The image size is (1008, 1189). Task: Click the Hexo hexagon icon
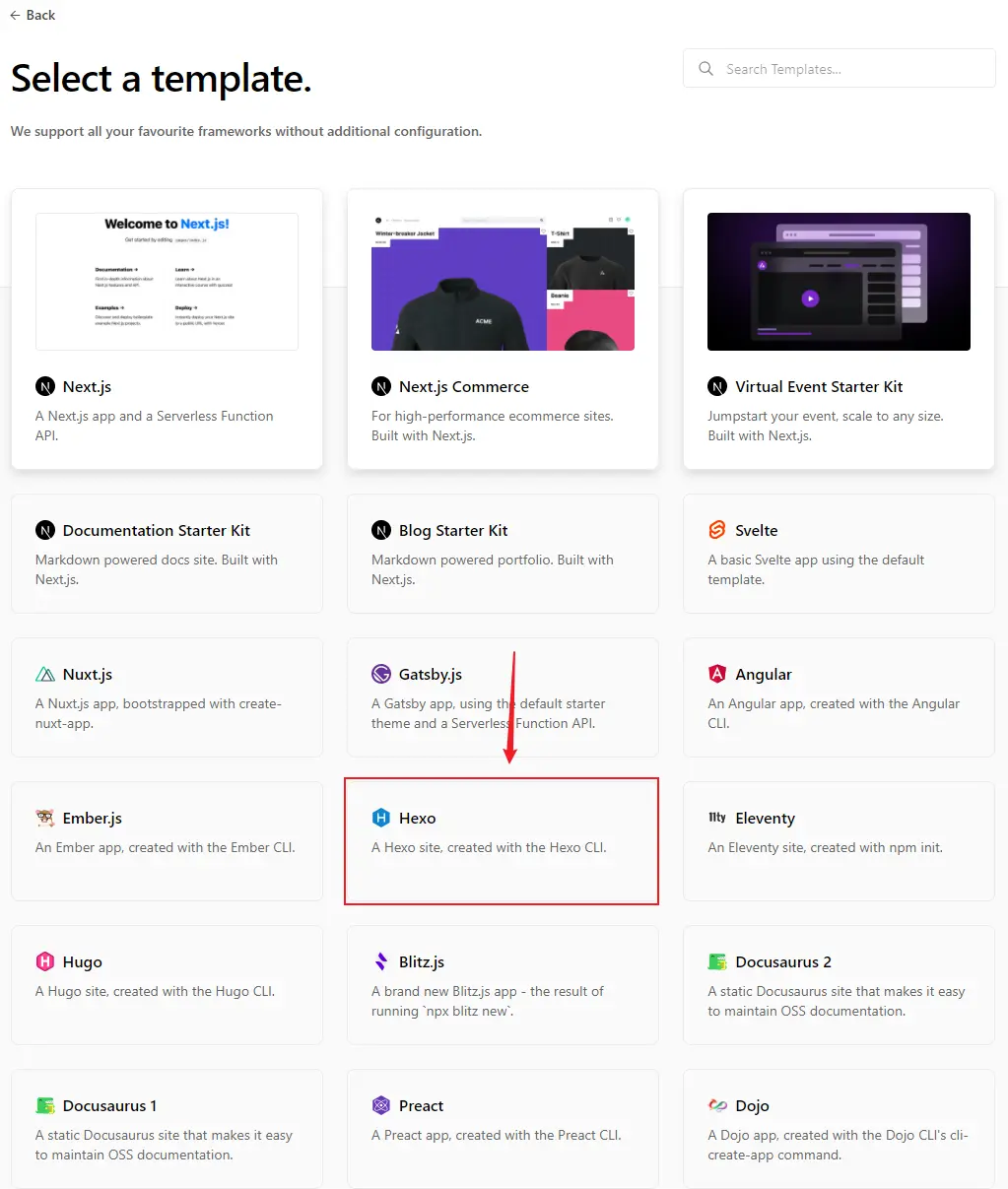pyautogui.click(x=381, y=818)
